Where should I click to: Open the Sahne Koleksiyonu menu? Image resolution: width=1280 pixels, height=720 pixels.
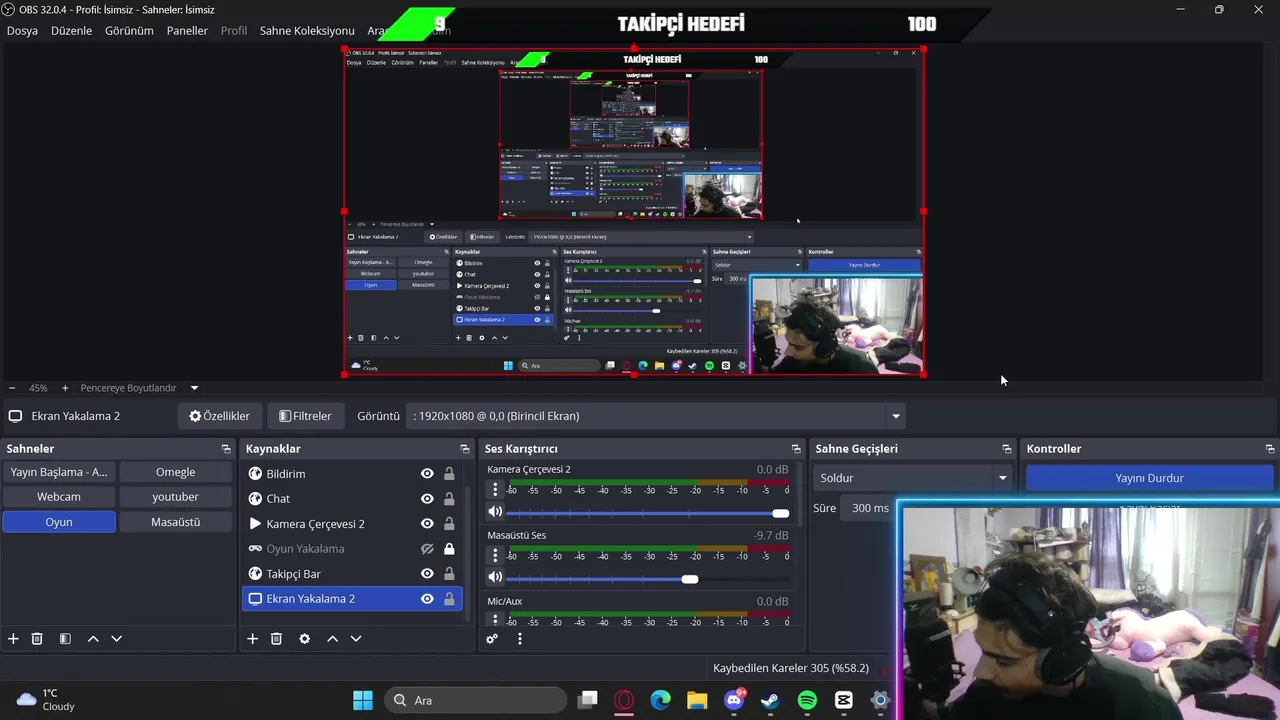tap(307, 31)
